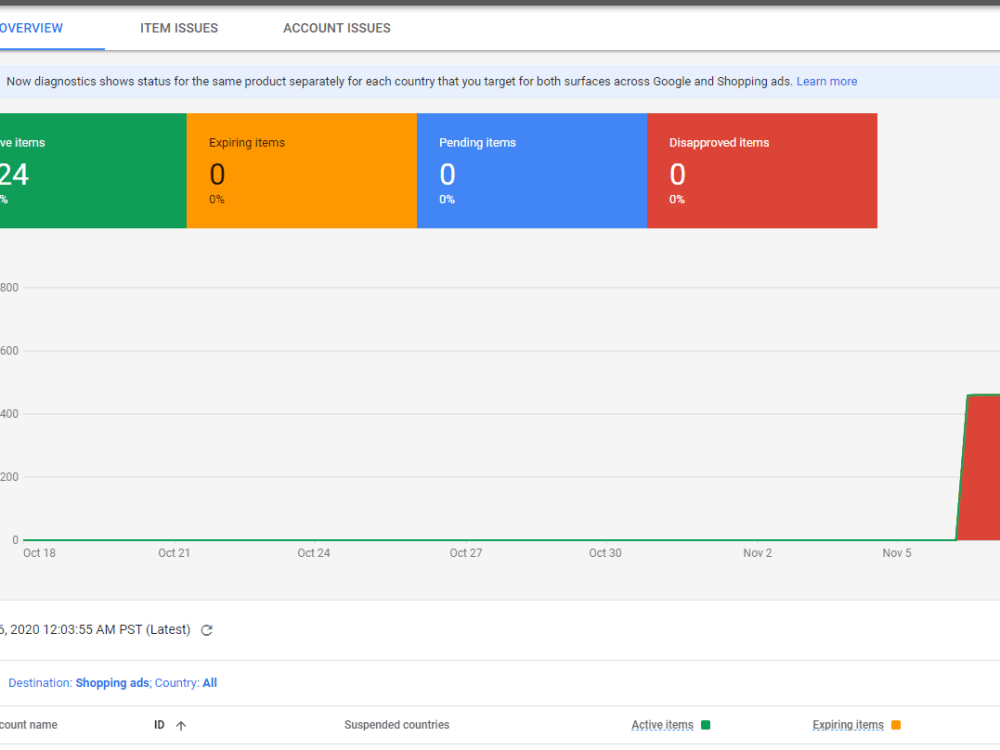
Task: Open the Account Issues tab
Action: coord(337,28)
